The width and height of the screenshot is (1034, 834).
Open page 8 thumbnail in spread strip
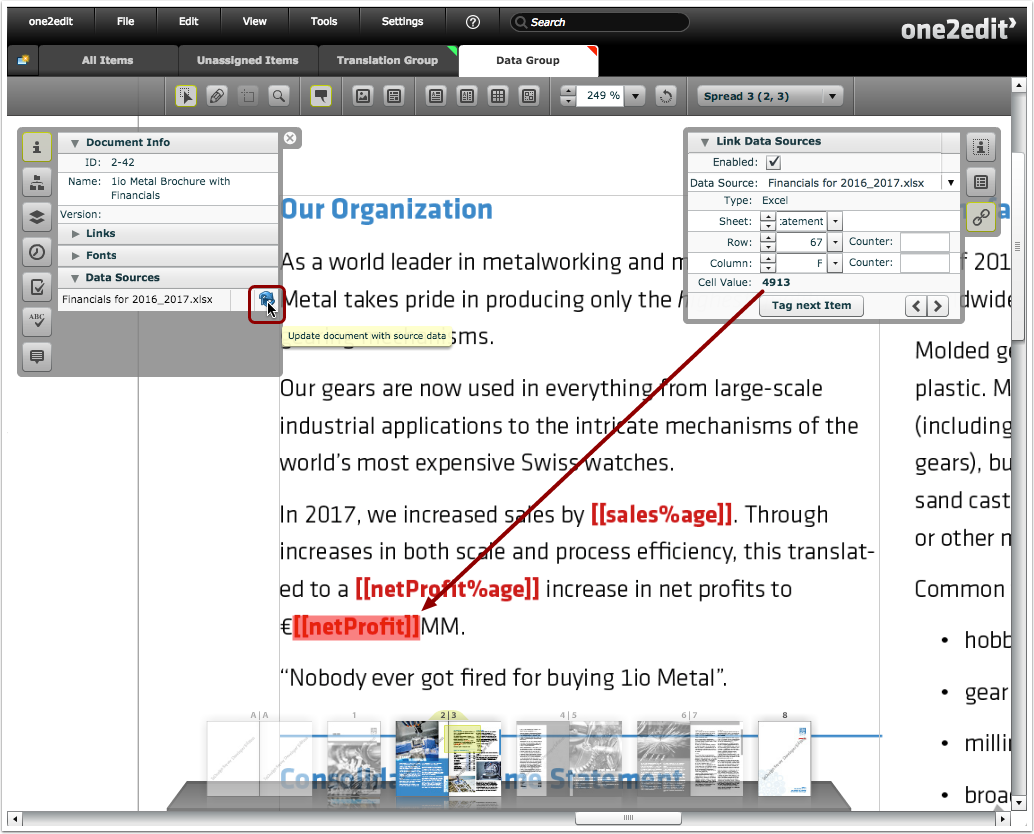(784, 758)
